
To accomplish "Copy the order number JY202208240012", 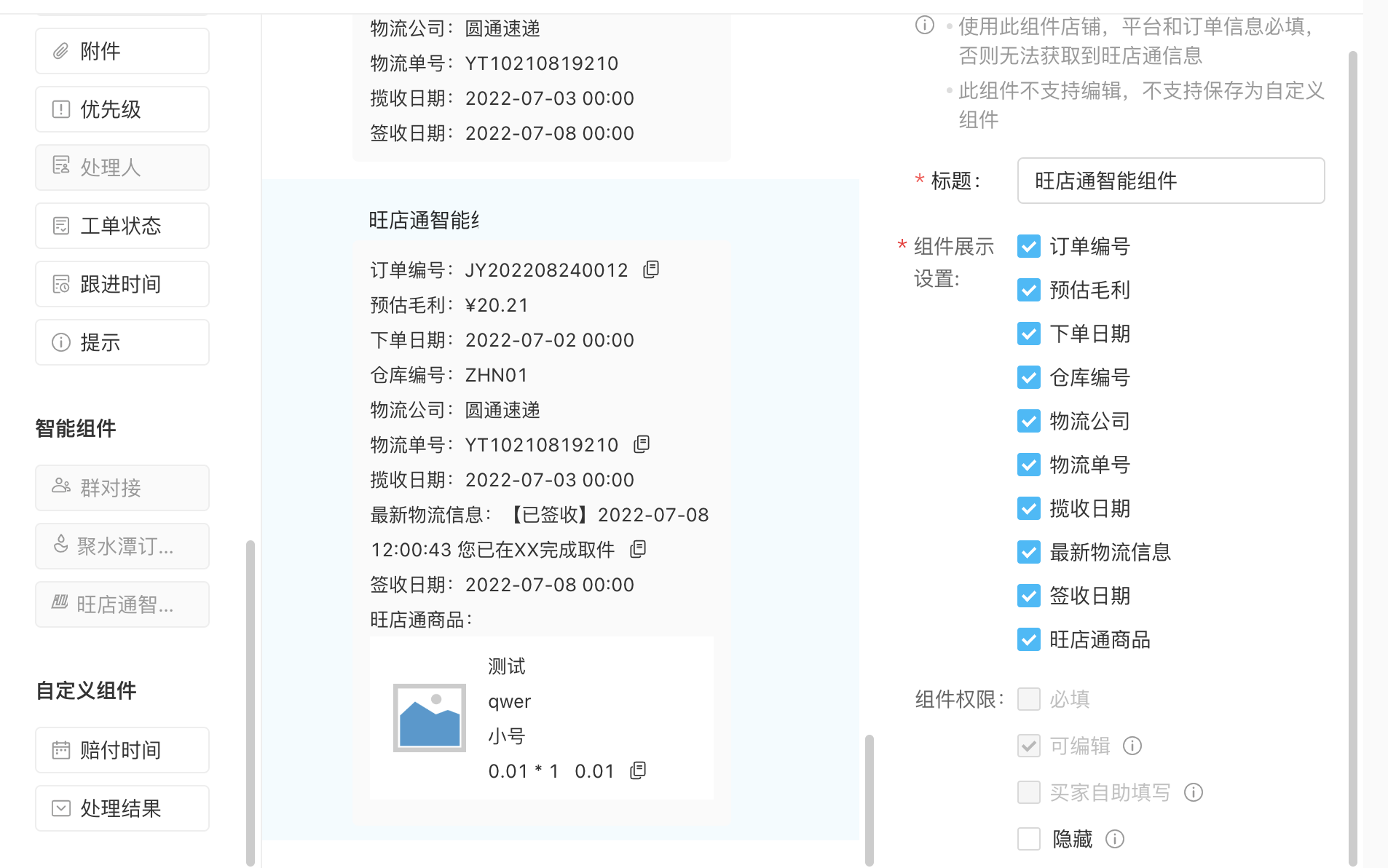I will pos(651,269).
